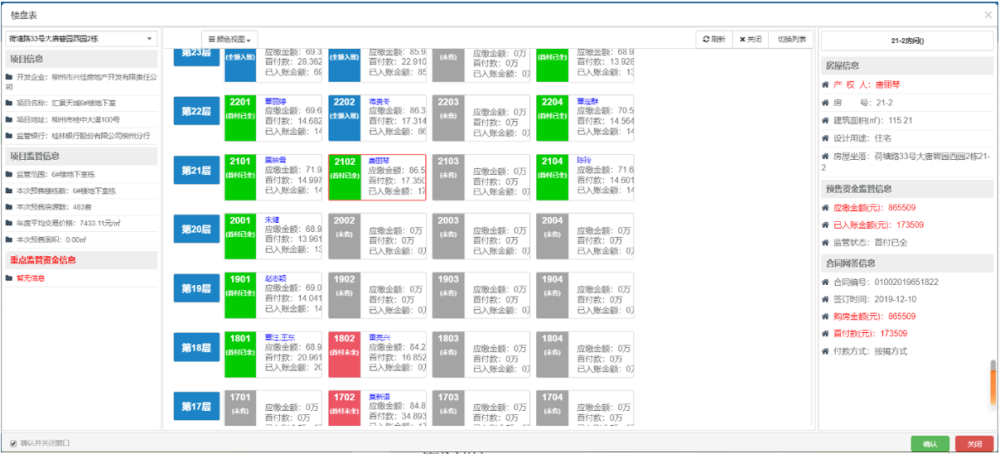The image size is (1000, 454).
Task: Click the house icon beside 设计用途
Action: click(825, 138)
